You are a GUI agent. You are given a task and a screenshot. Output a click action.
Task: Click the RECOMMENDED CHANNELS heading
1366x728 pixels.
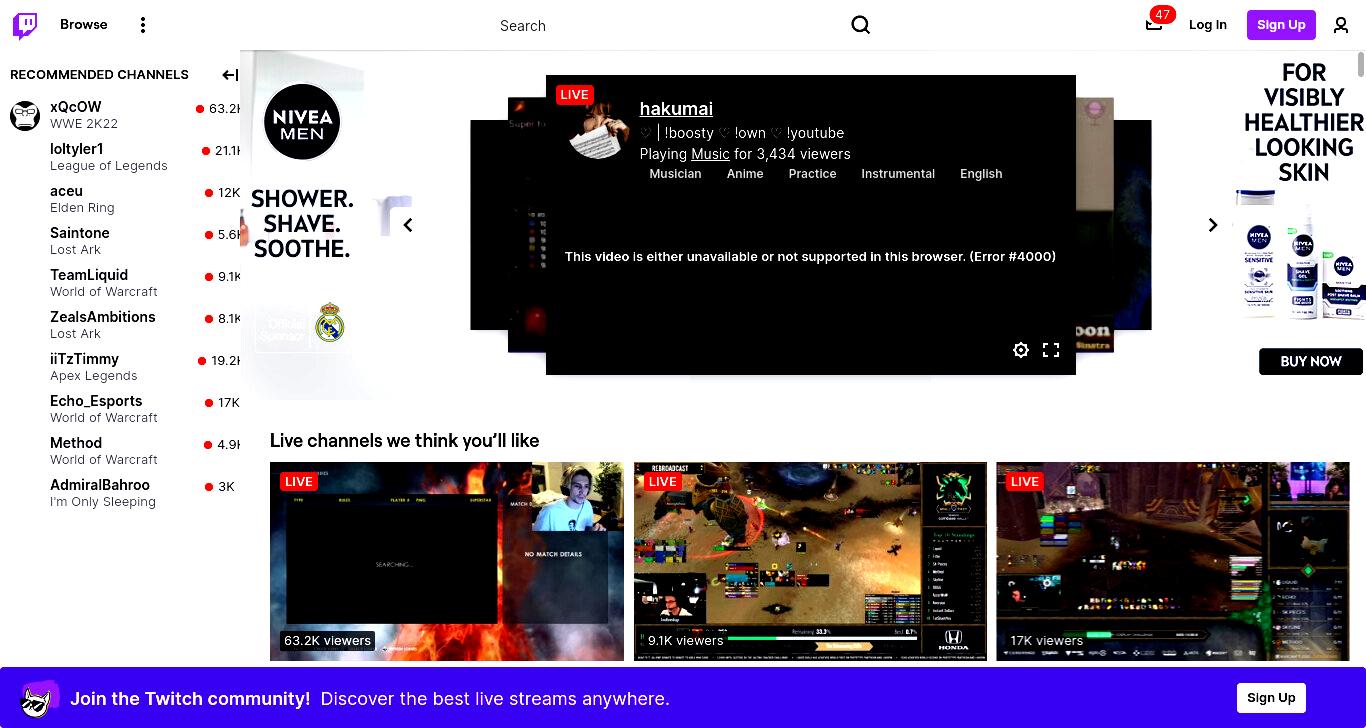click(99, 75)
